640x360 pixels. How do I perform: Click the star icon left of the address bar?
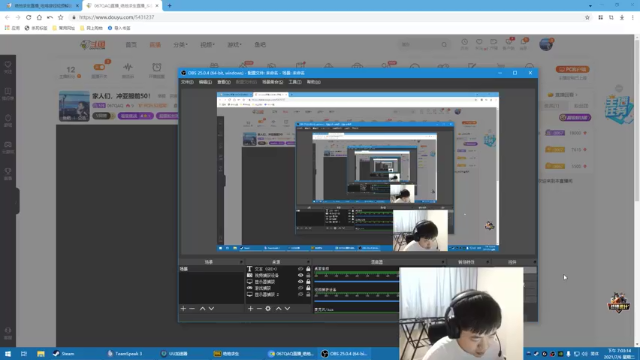pyautogui.click(x=60, y=17)
